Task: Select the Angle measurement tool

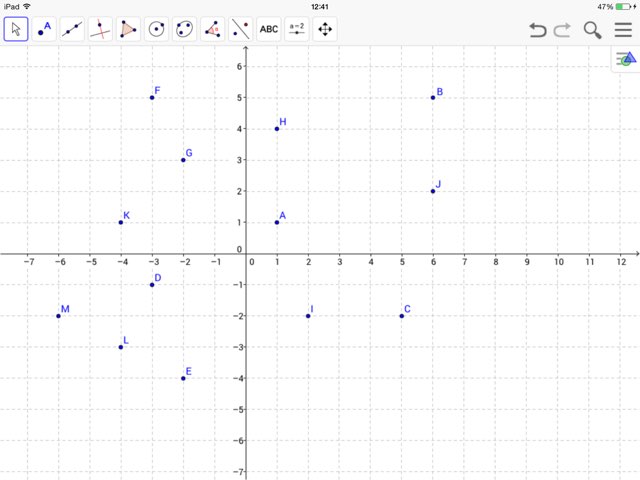Action: (x=213, y=29)
